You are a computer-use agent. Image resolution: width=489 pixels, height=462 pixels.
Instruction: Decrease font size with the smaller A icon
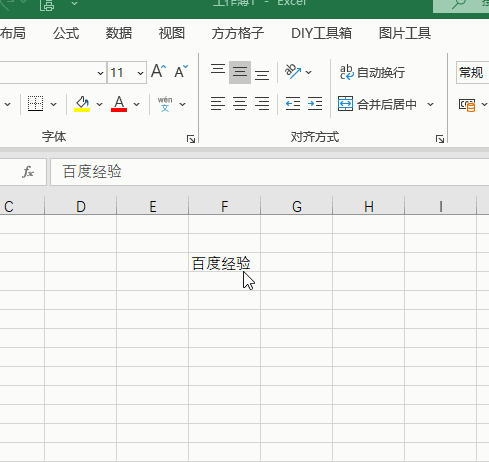click(181, 72)
